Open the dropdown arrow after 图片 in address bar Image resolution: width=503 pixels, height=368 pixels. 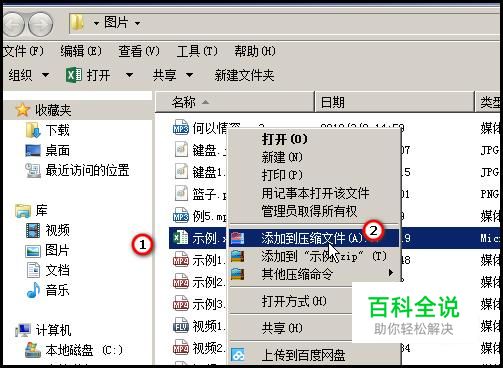click(x=137, y=23)
